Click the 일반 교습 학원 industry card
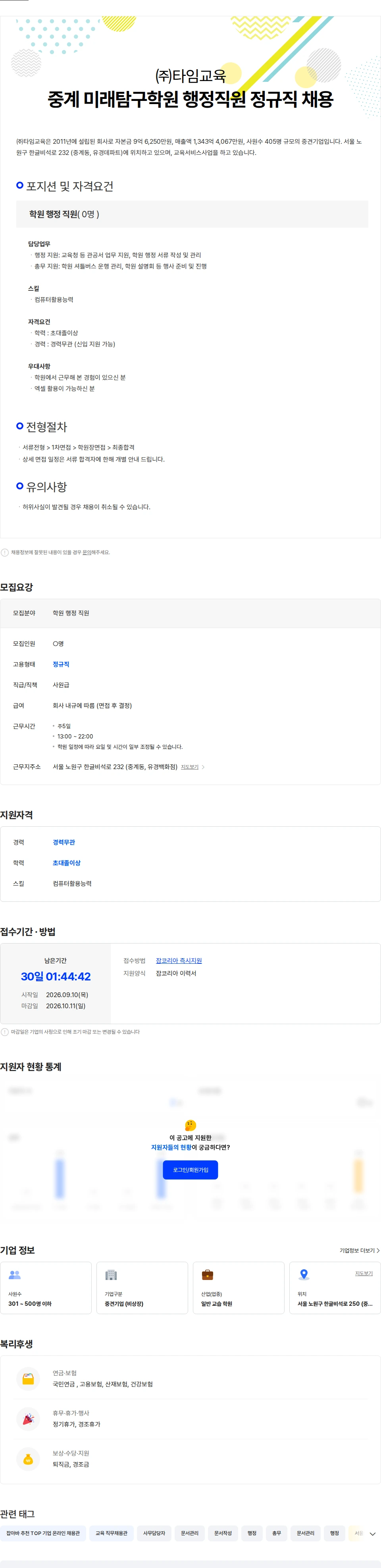381x1568 pixels. [x=238, y=1288]
